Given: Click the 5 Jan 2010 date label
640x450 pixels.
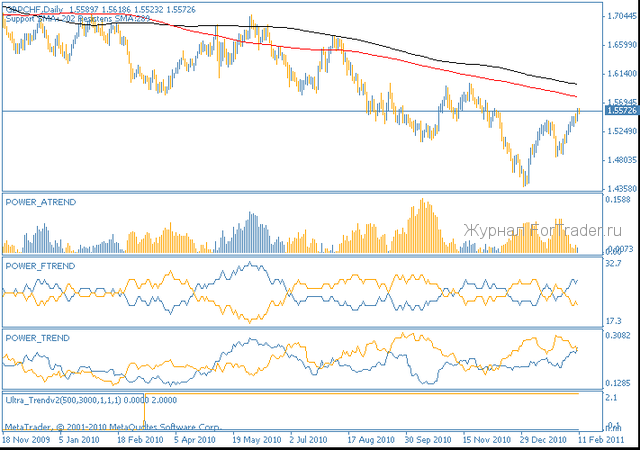Looking at the screenshot, I should tap(79, 440).
